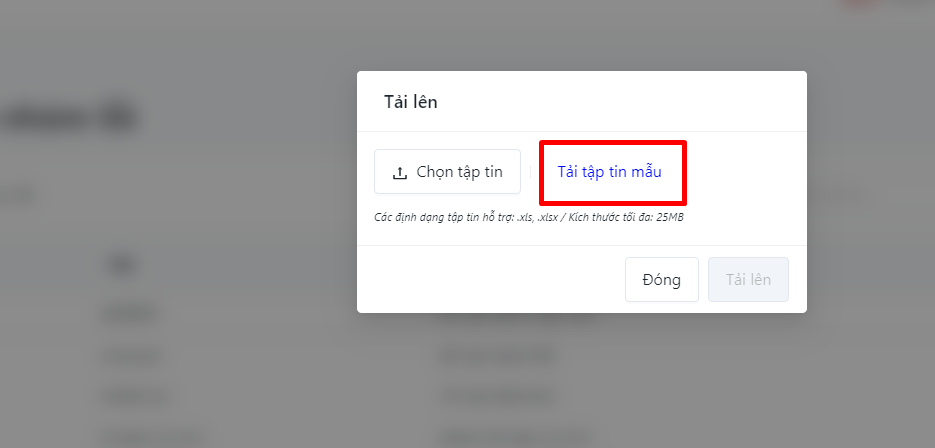Screen dimensions: 935x448
Task: Cancel the upload by clicking Đóng
Action: [661, 279]
